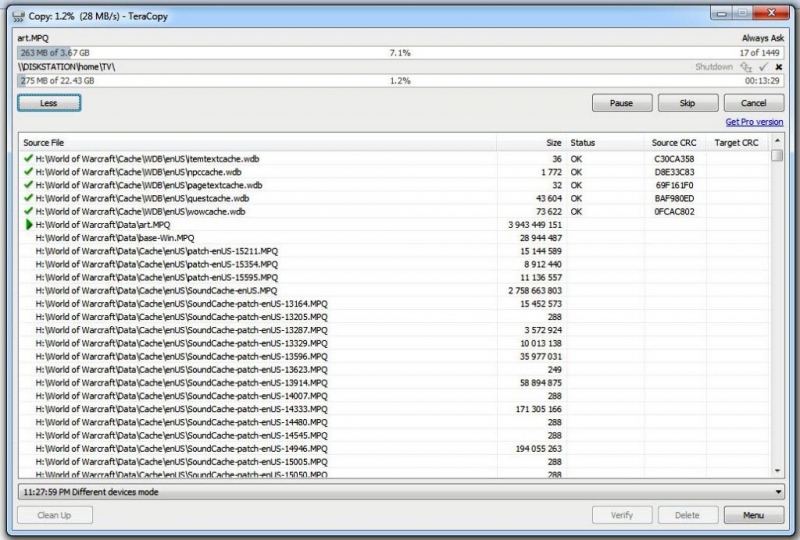Cancel the copy operation
Image resolution: width=800 pixels, height=540 pixels.
754,103
